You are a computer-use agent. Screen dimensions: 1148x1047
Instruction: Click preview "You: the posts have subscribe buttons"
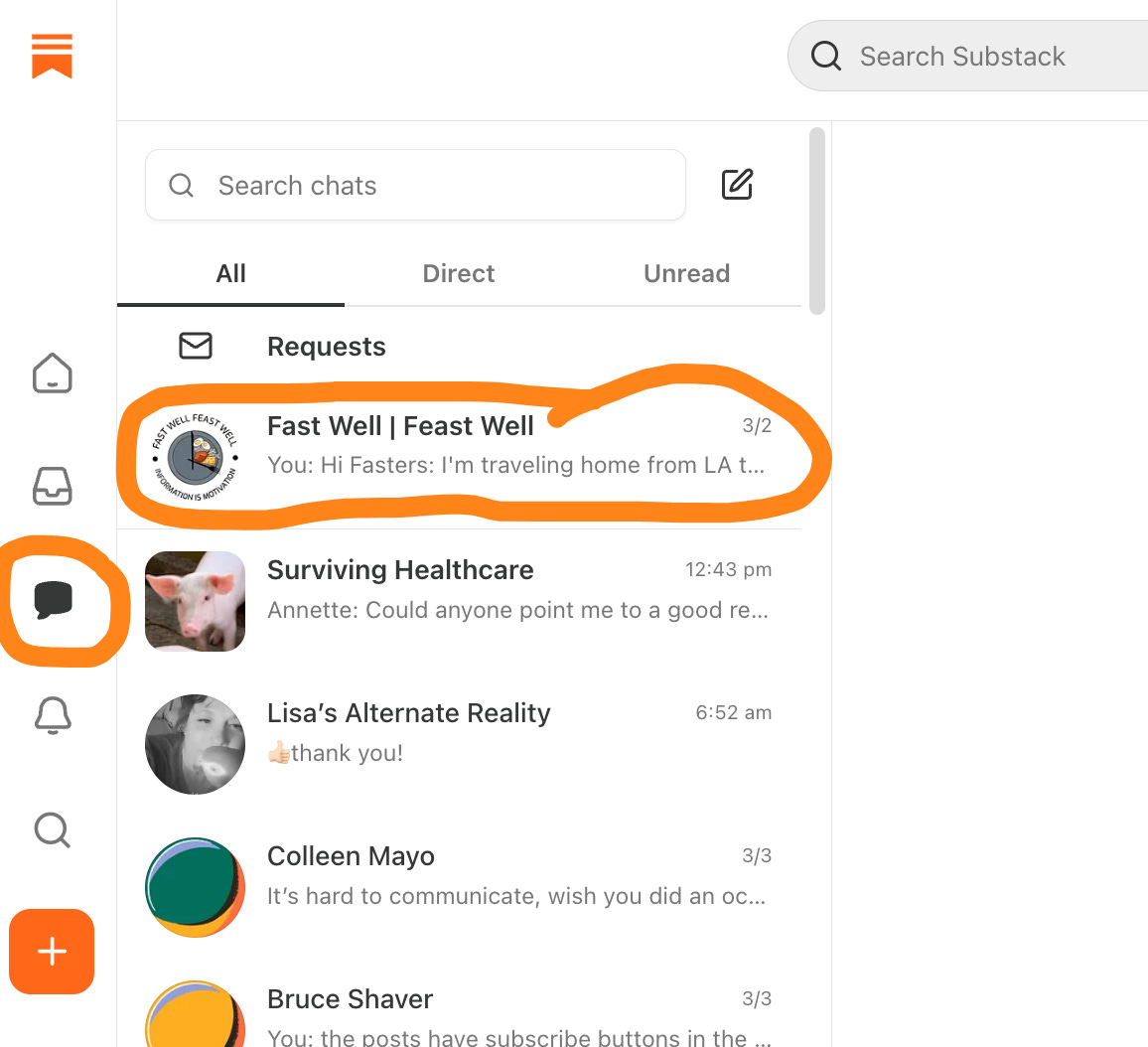pyautogui.click(x=519, y=1037)
